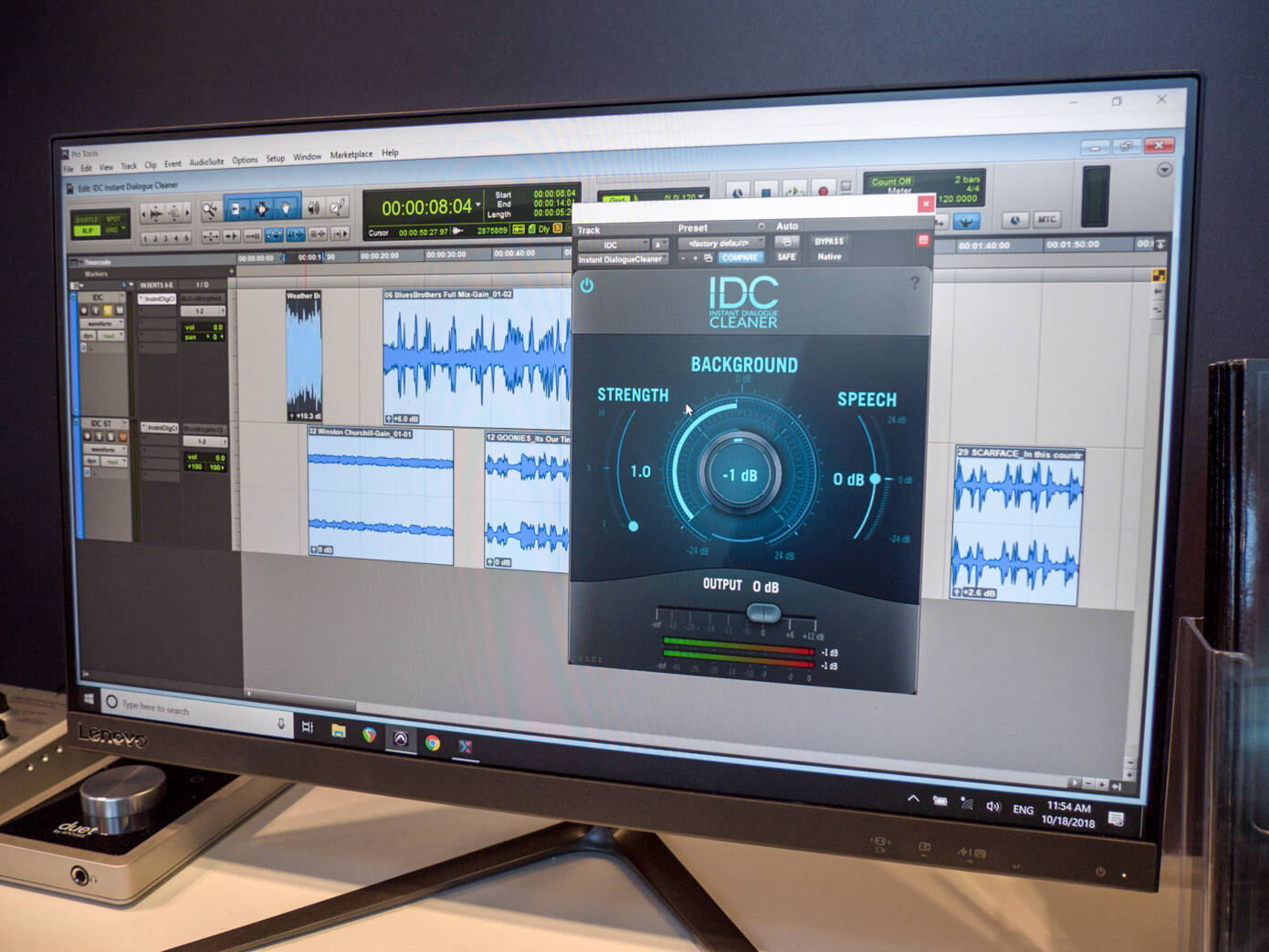Select the 32 Winston Churchill-Gain clip
Image resolution: width=1269 pixels, height=952 pixels.
click(x=380, y=496)
